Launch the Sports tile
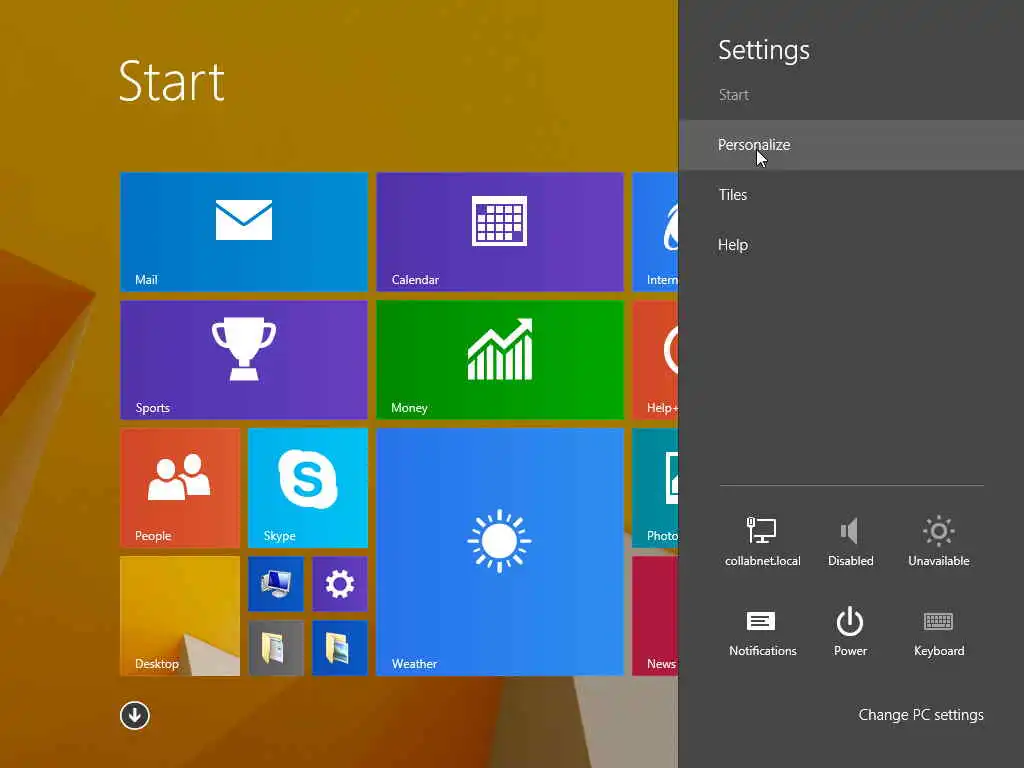The image size is (1024, 768). [244, 359]
